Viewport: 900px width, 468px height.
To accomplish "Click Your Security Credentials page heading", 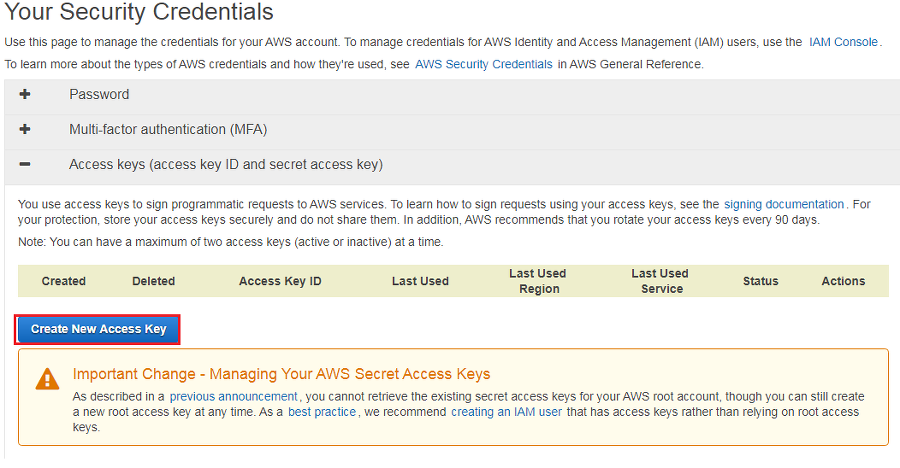I will pyautogui.click(x=139, y=12).
